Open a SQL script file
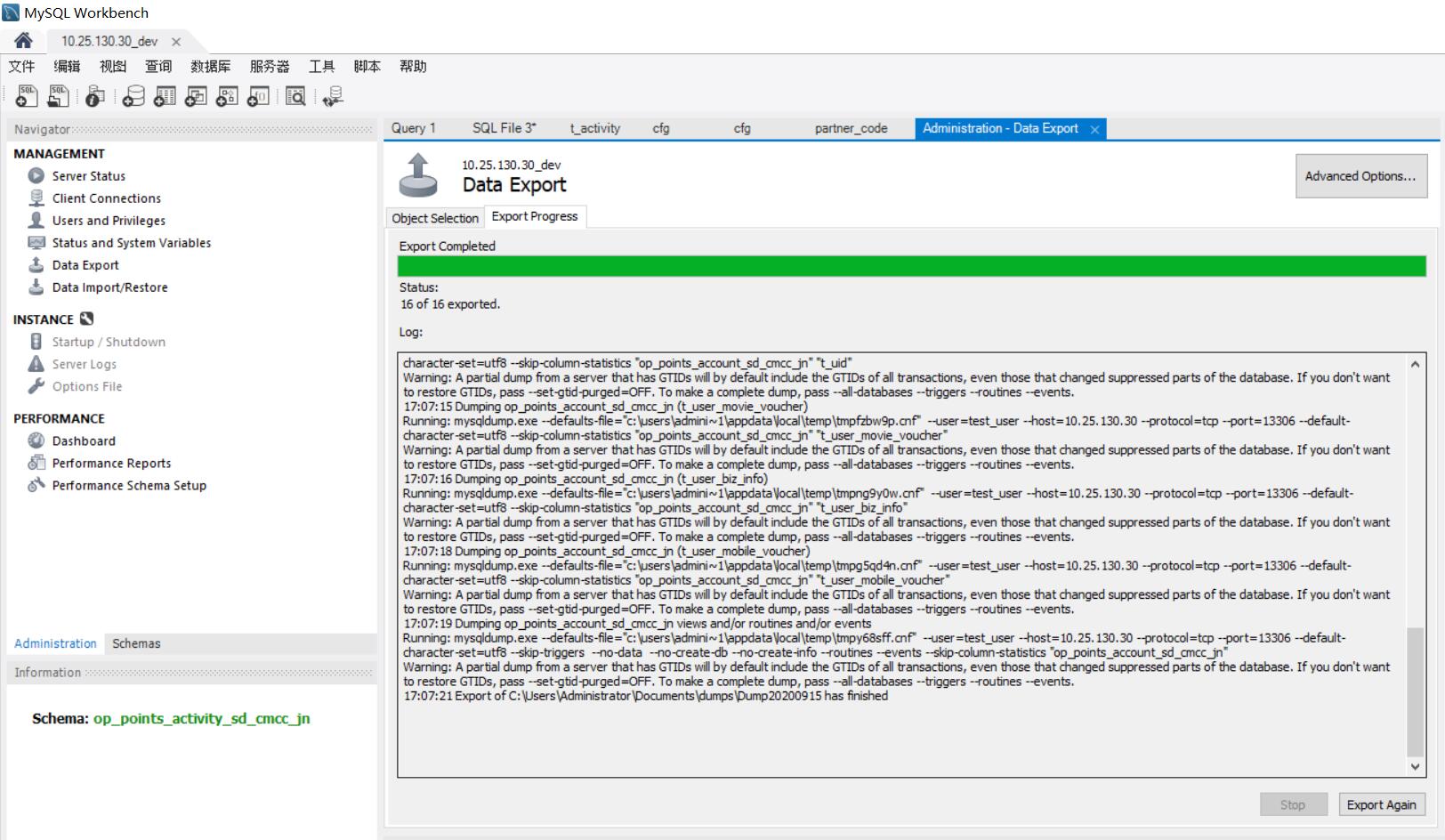Image resolution: width=1445 pixels, height=840 pixels. tap(57, 96)
